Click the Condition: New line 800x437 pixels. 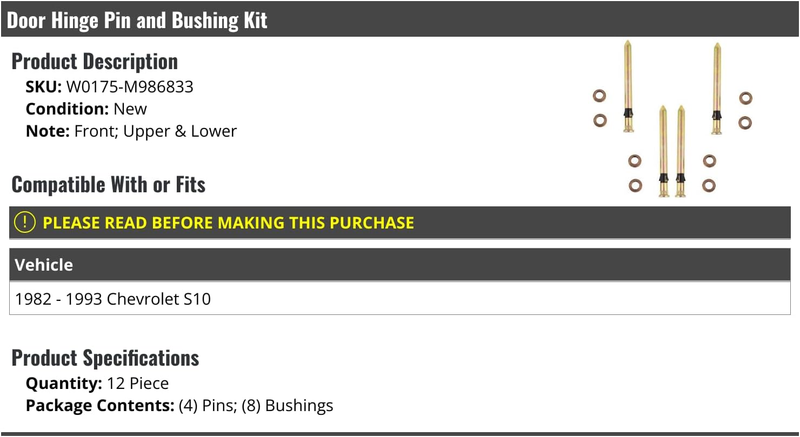[x=86, y=109]
